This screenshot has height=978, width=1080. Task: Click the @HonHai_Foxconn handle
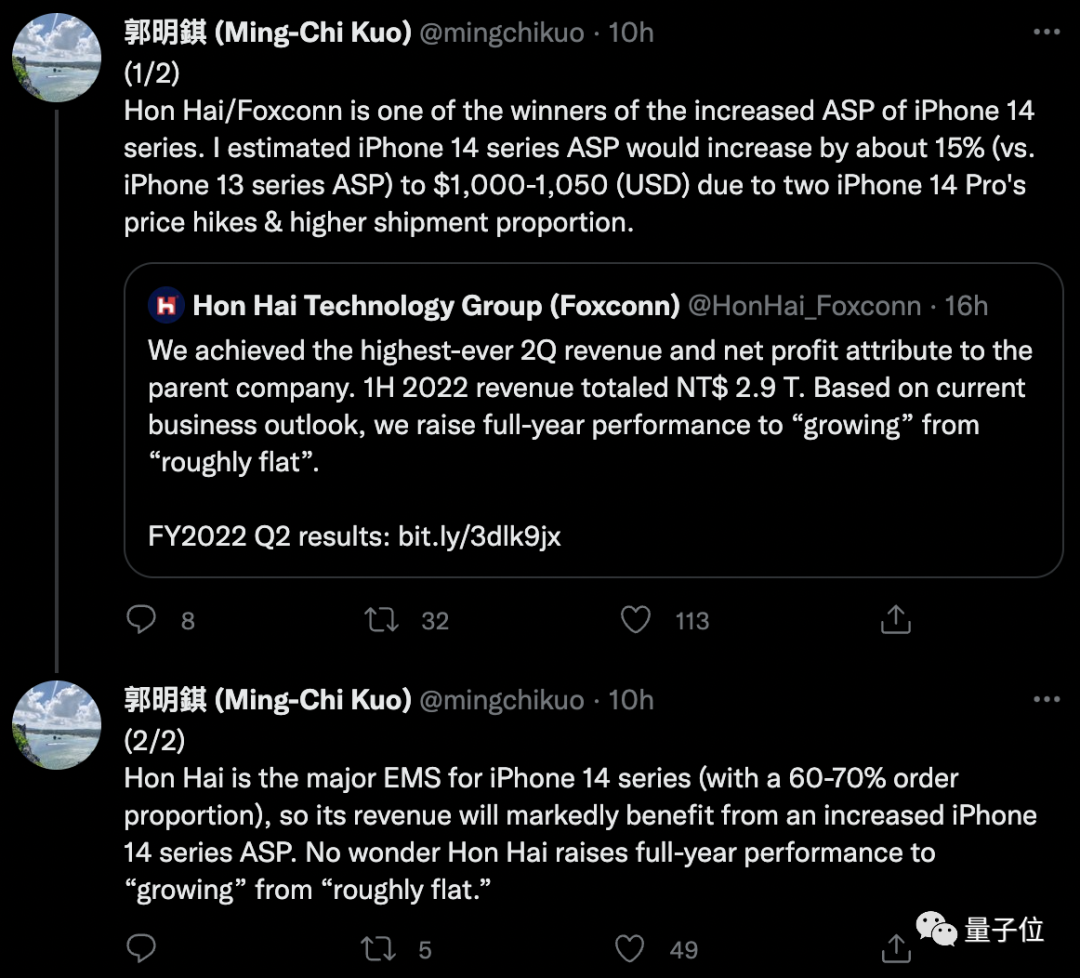[805, 306]
